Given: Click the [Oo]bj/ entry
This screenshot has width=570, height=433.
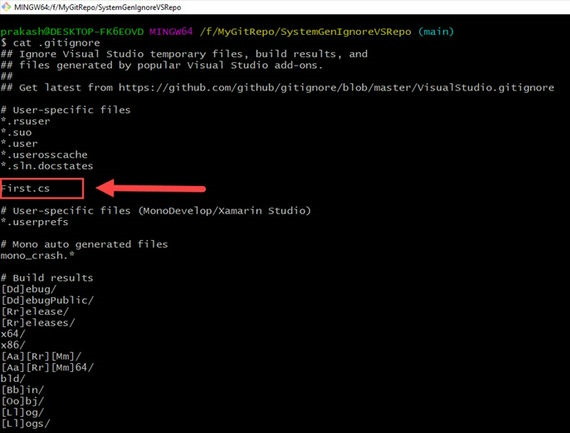Looking at the screenshot, I should click(x=22, y=401).
